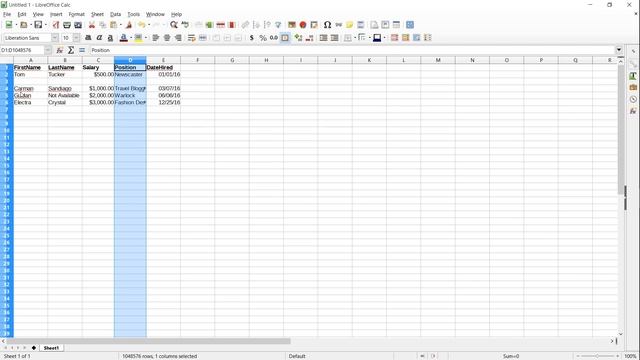Insert special character with the Omega icon
The height and width of the screenshot is (360, 640).
tap(327, 25)
